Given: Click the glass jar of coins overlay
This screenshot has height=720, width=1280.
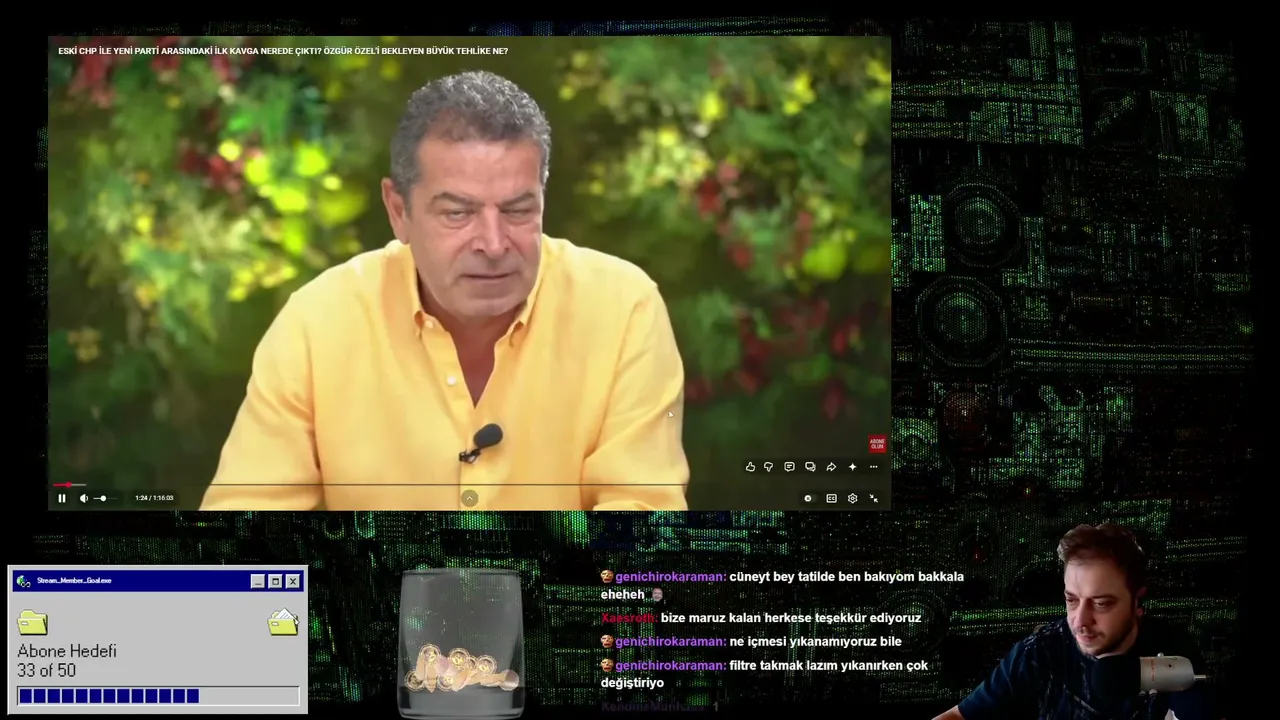Looking at the screenshot, I should [x=461, y=643].
